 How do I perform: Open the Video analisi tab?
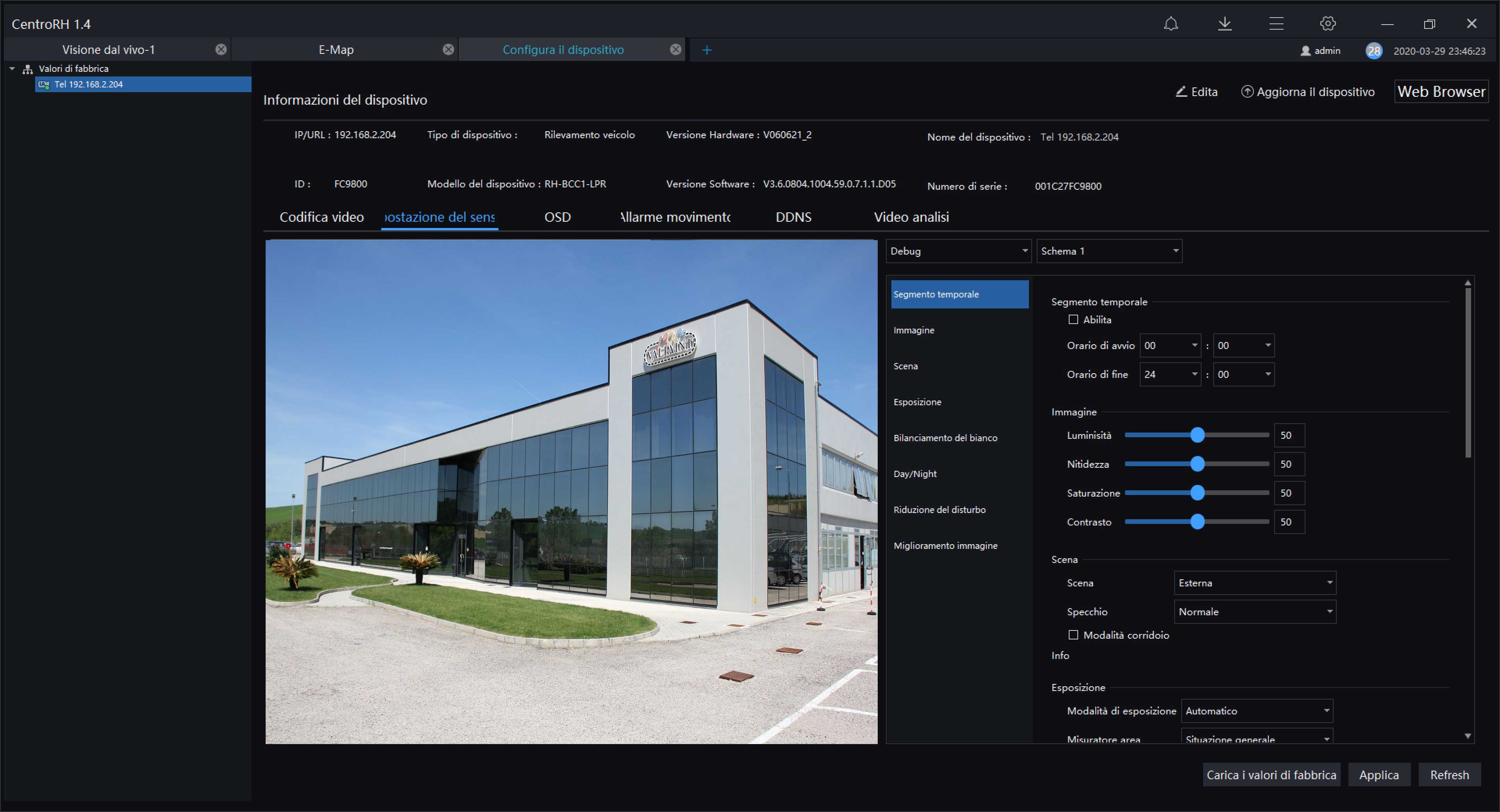(911, 217)
